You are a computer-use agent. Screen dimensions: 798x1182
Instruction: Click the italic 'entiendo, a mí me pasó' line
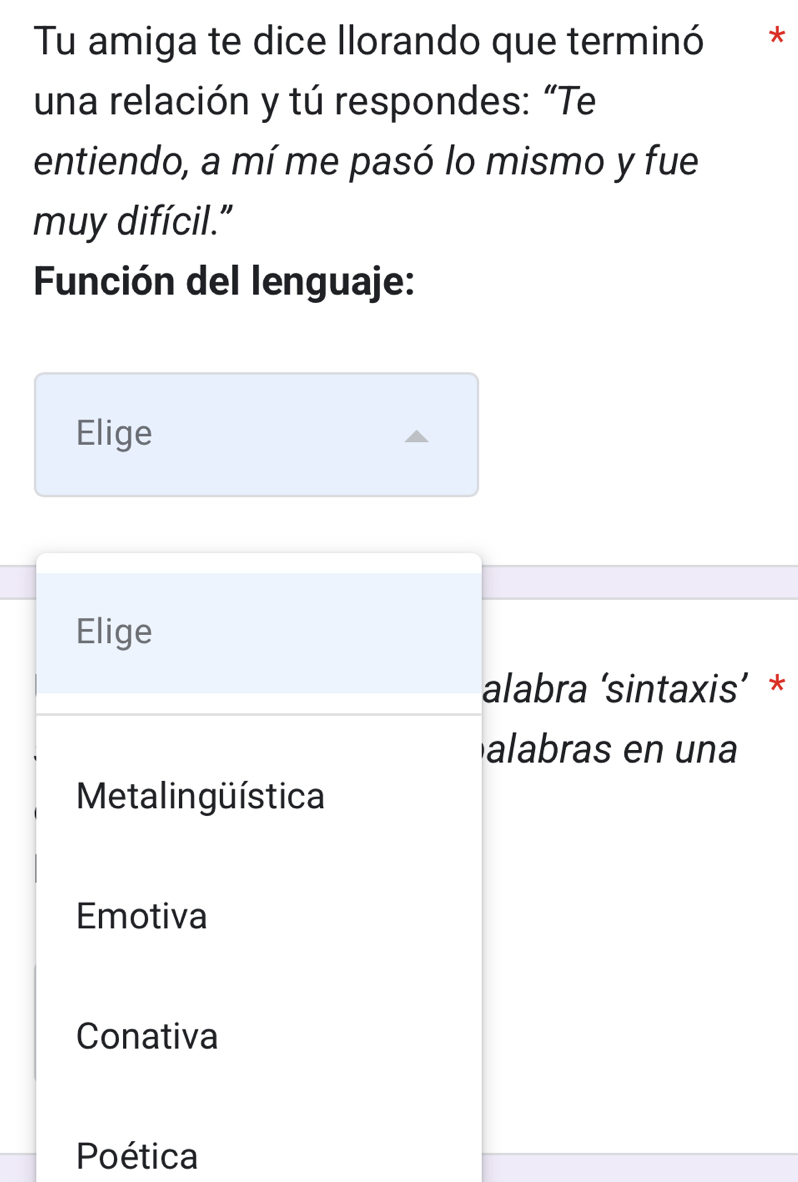tap(366, 160)
